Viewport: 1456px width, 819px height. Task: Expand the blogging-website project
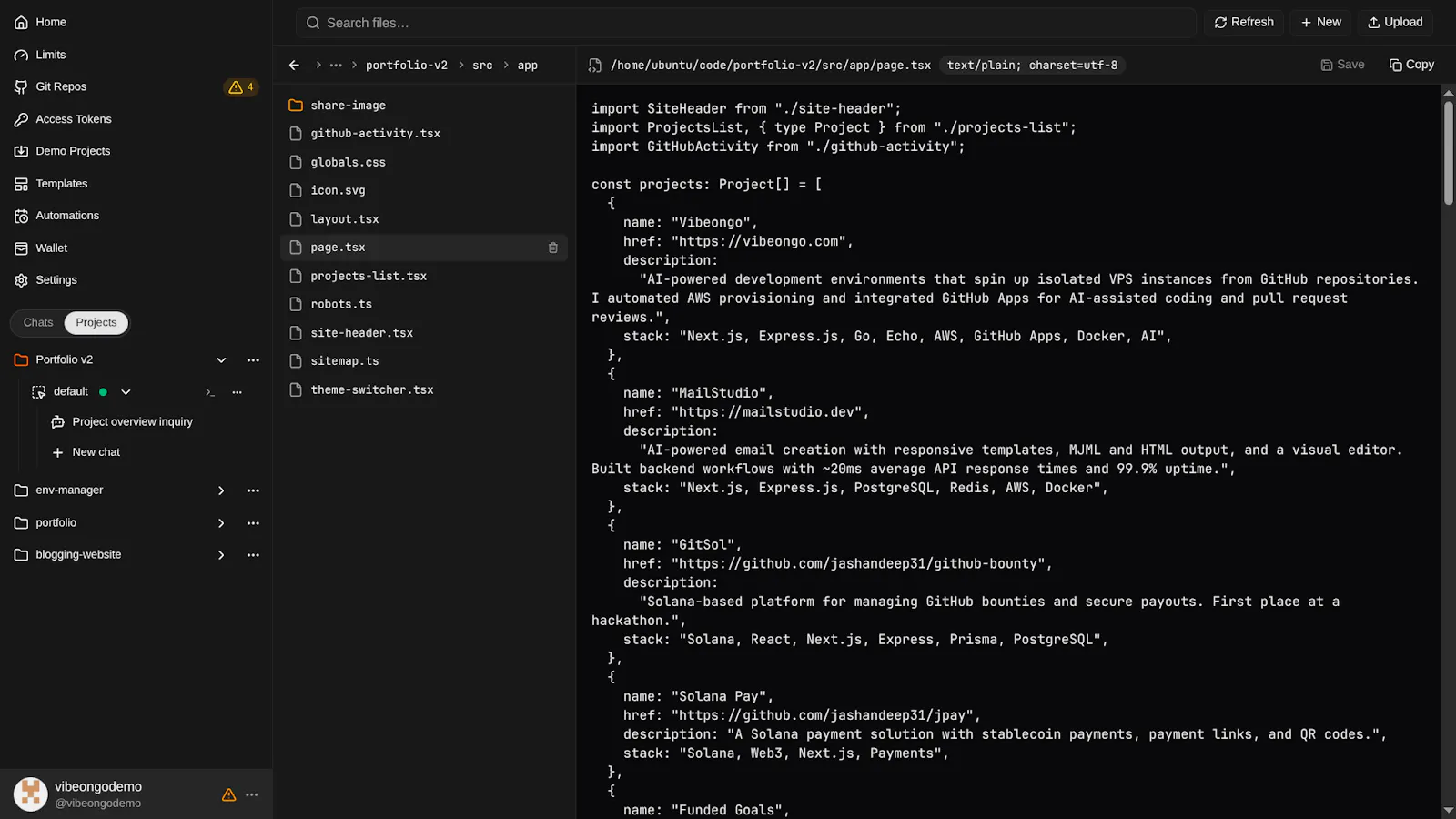click(221, 555)
